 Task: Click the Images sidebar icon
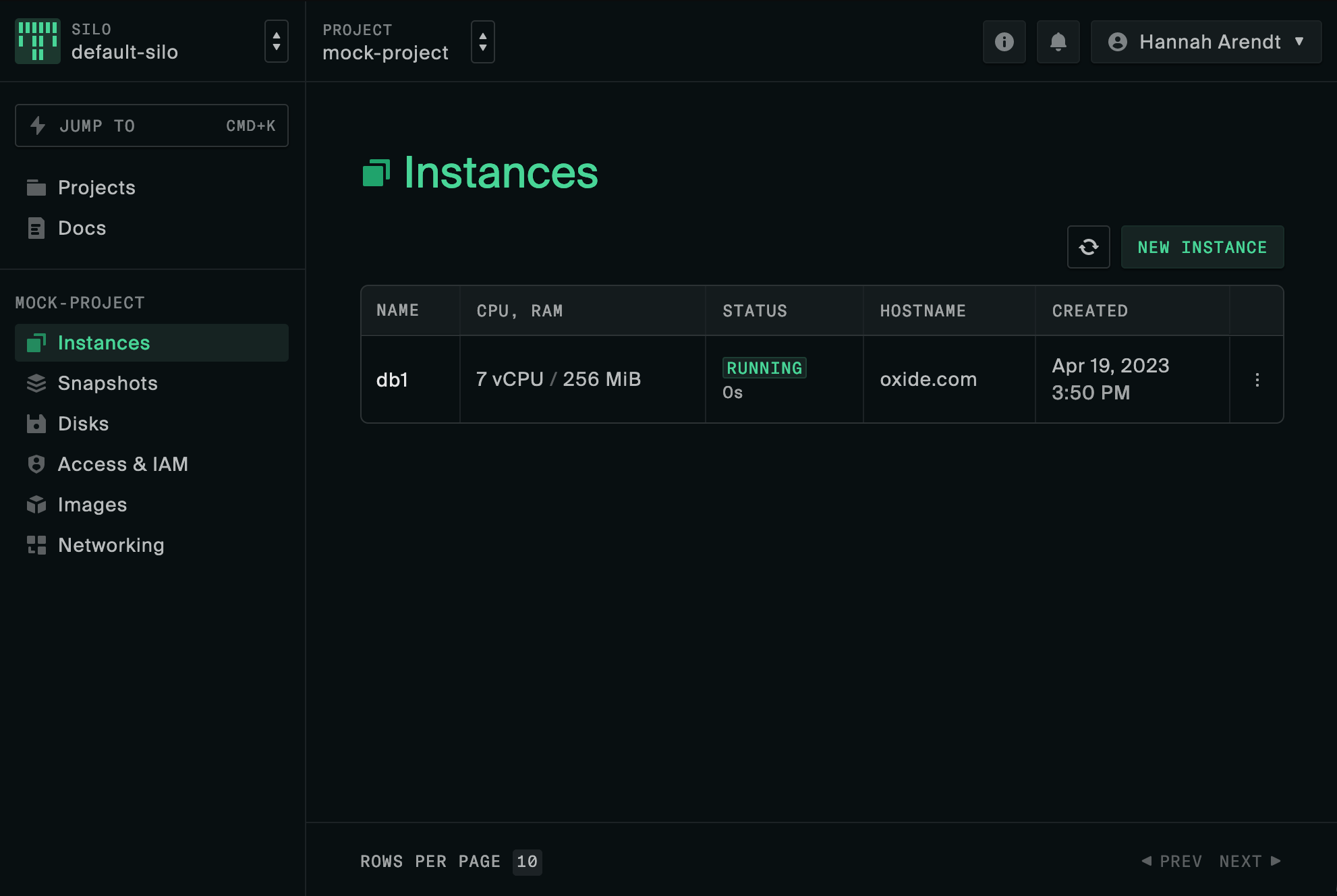36,505
